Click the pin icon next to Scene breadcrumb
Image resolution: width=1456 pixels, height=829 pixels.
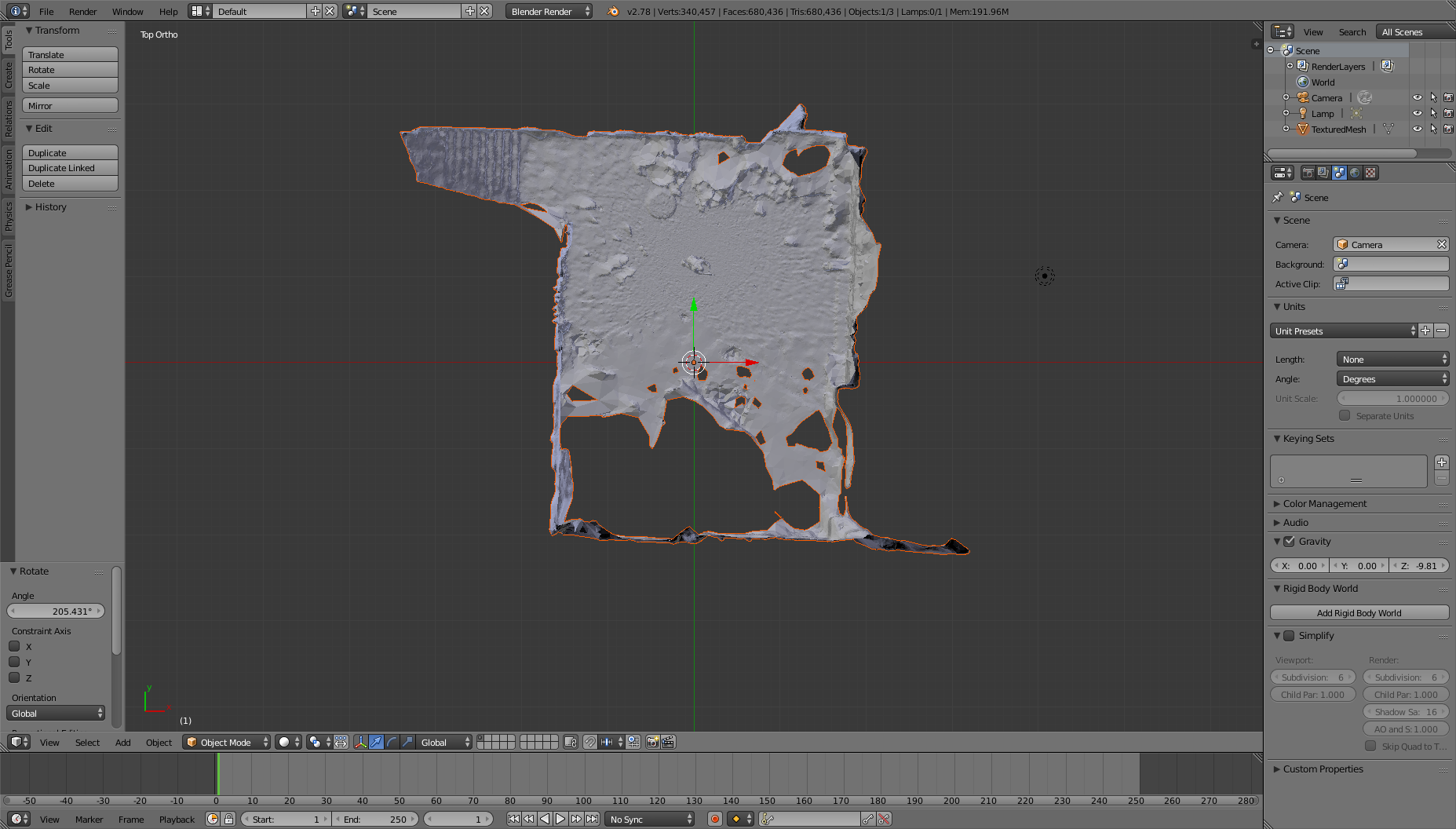tap(1277, 197)
